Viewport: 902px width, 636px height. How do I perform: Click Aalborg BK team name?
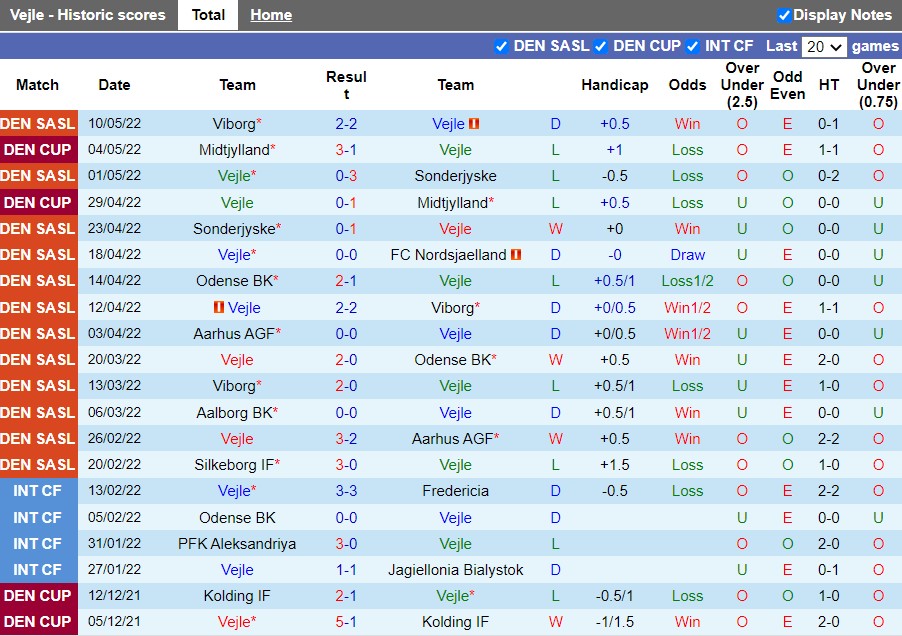coord(234,413)
